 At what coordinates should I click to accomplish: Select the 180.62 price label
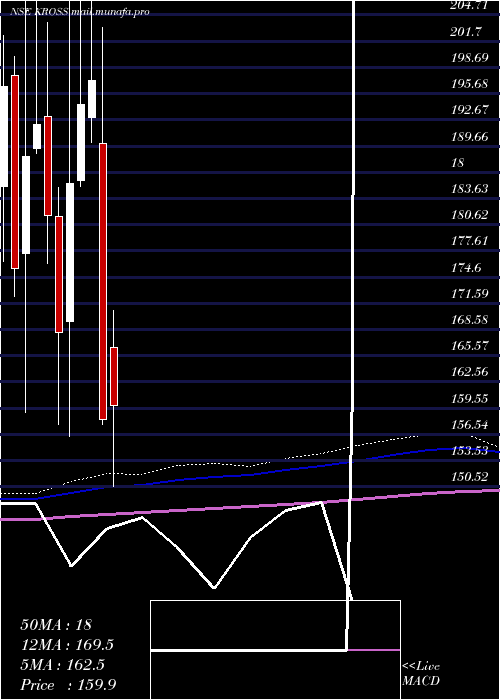coord(470,215)
